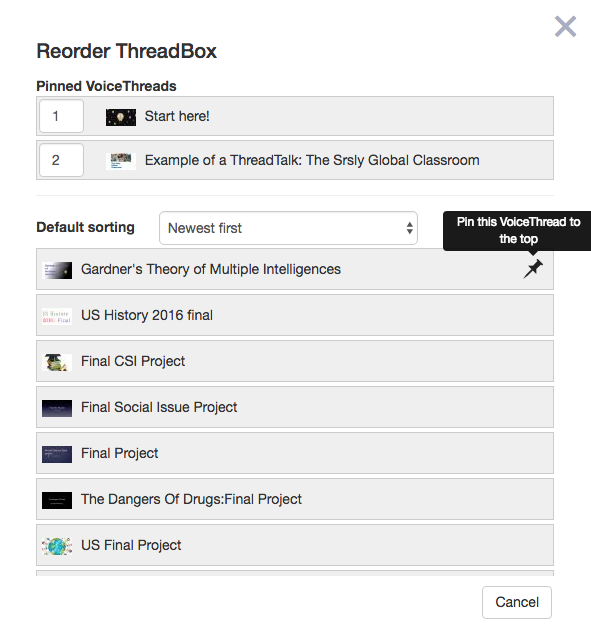Pin Gardner's Theory VoiceThread to the top

[533, 269]
